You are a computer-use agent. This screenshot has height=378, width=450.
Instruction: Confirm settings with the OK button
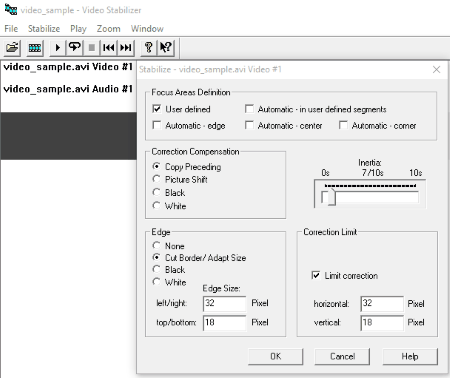point(276,356)
